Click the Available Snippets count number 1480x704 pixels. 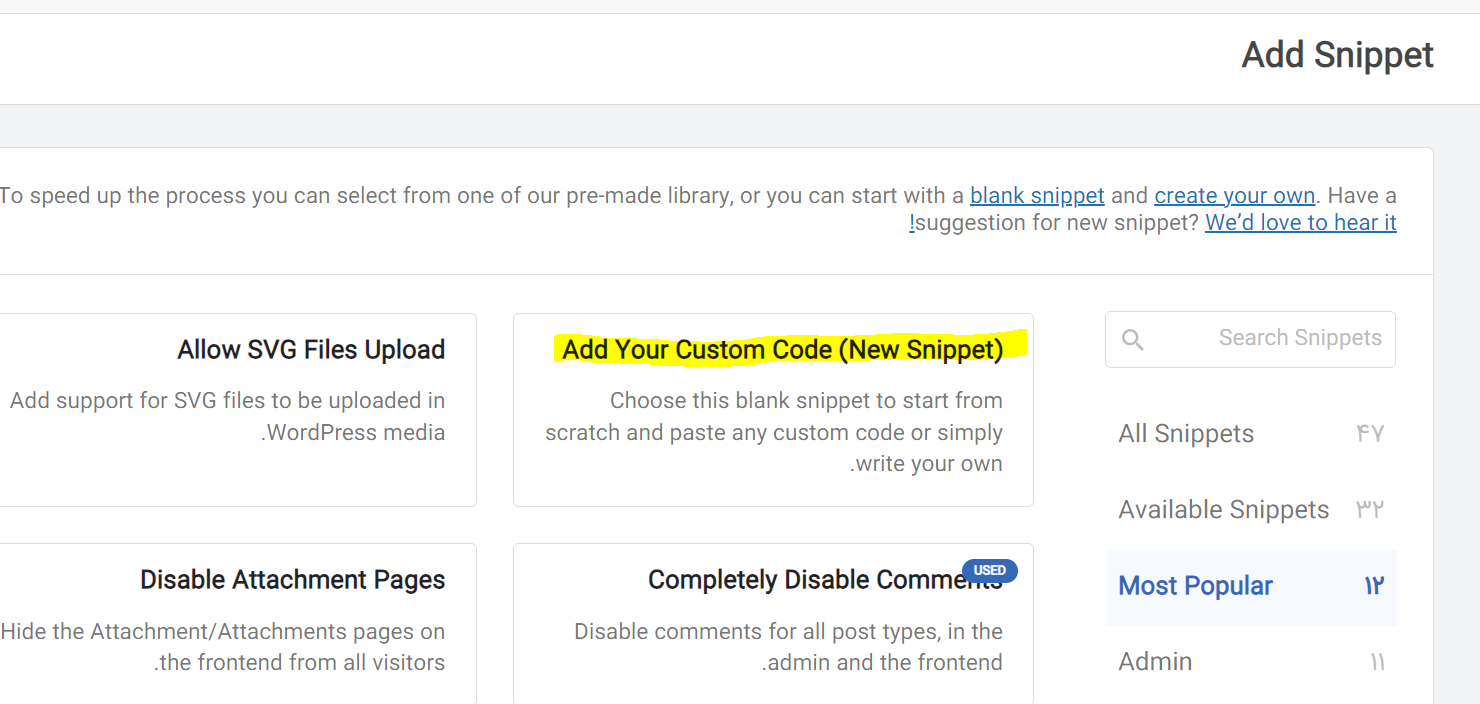click(x=1370, y=510)
